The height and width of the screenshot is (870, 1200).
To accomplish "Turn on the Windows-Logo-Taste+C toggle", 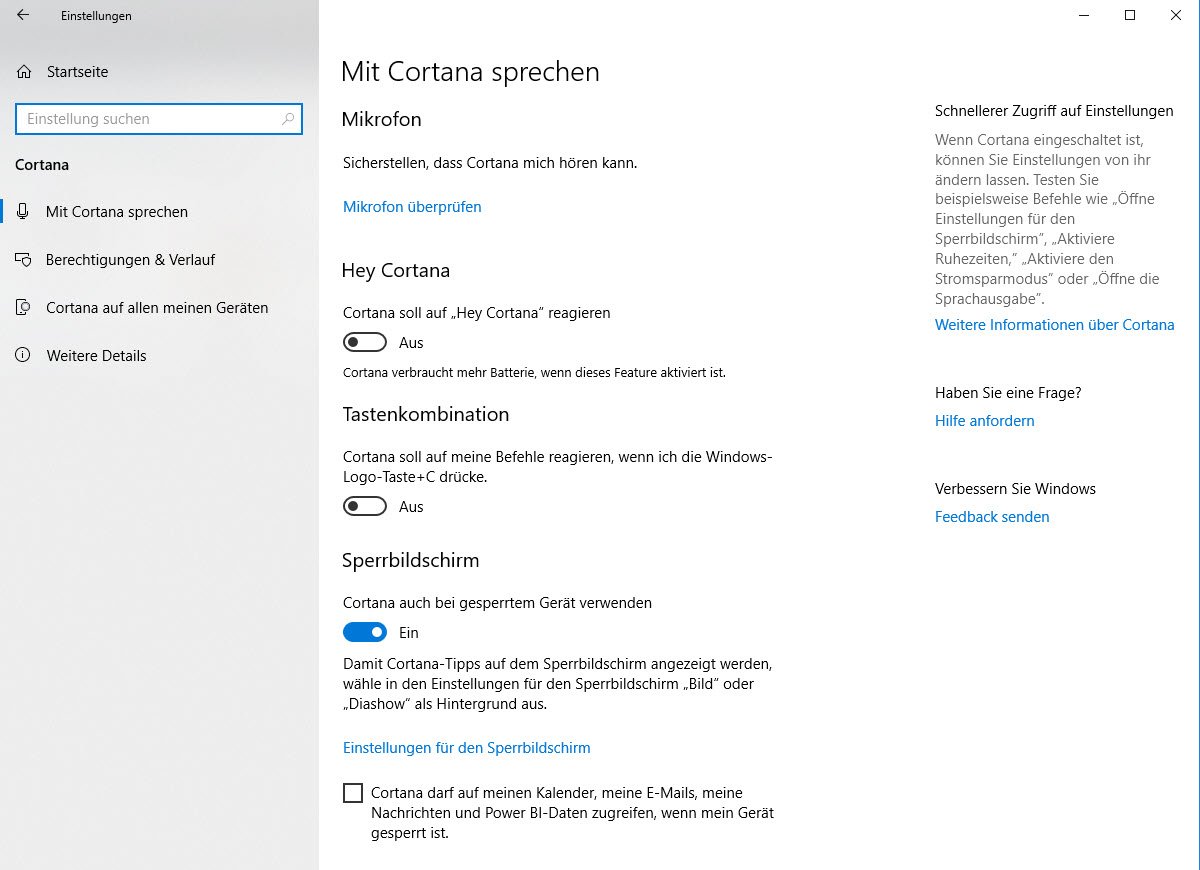I will tap(365, 506).
